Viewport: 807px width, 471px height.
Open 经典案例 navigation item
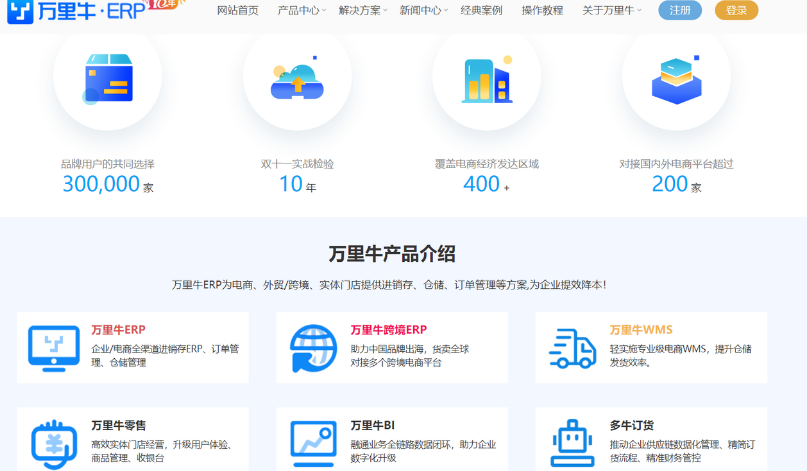pyautogui.click(x=481, y=10)
